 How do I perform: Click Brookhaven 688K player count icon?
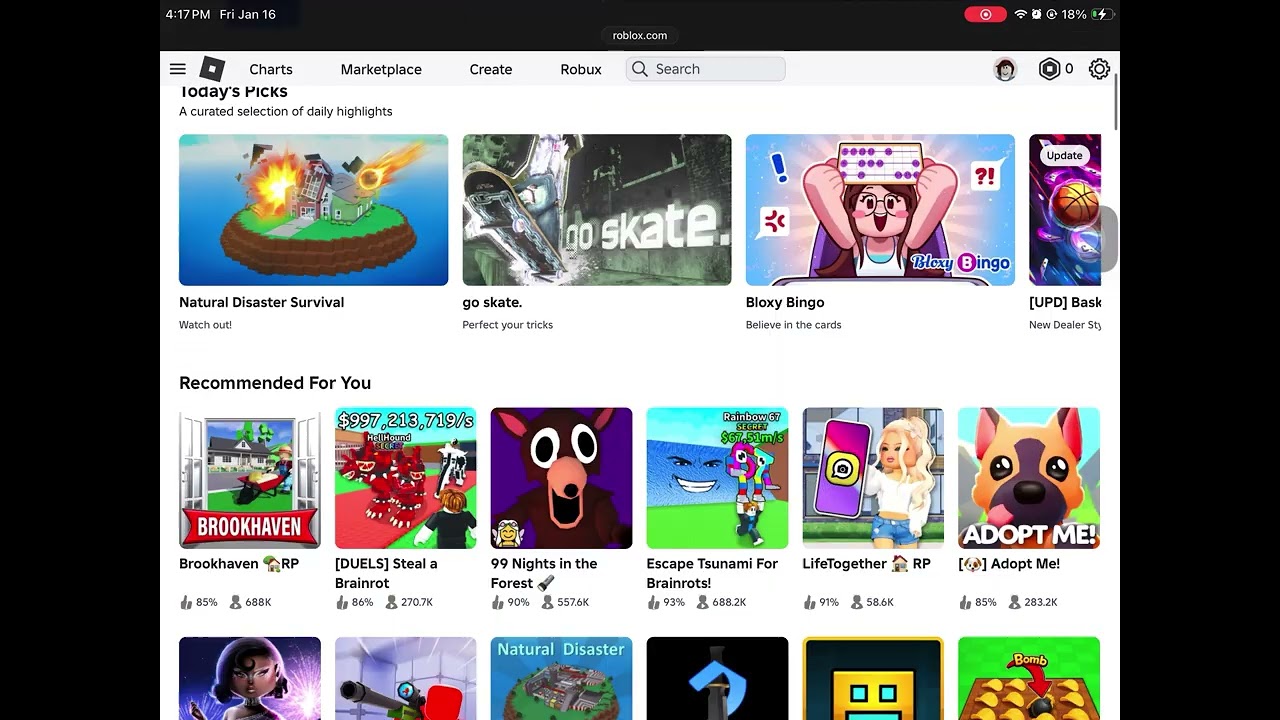pos(236,602)
